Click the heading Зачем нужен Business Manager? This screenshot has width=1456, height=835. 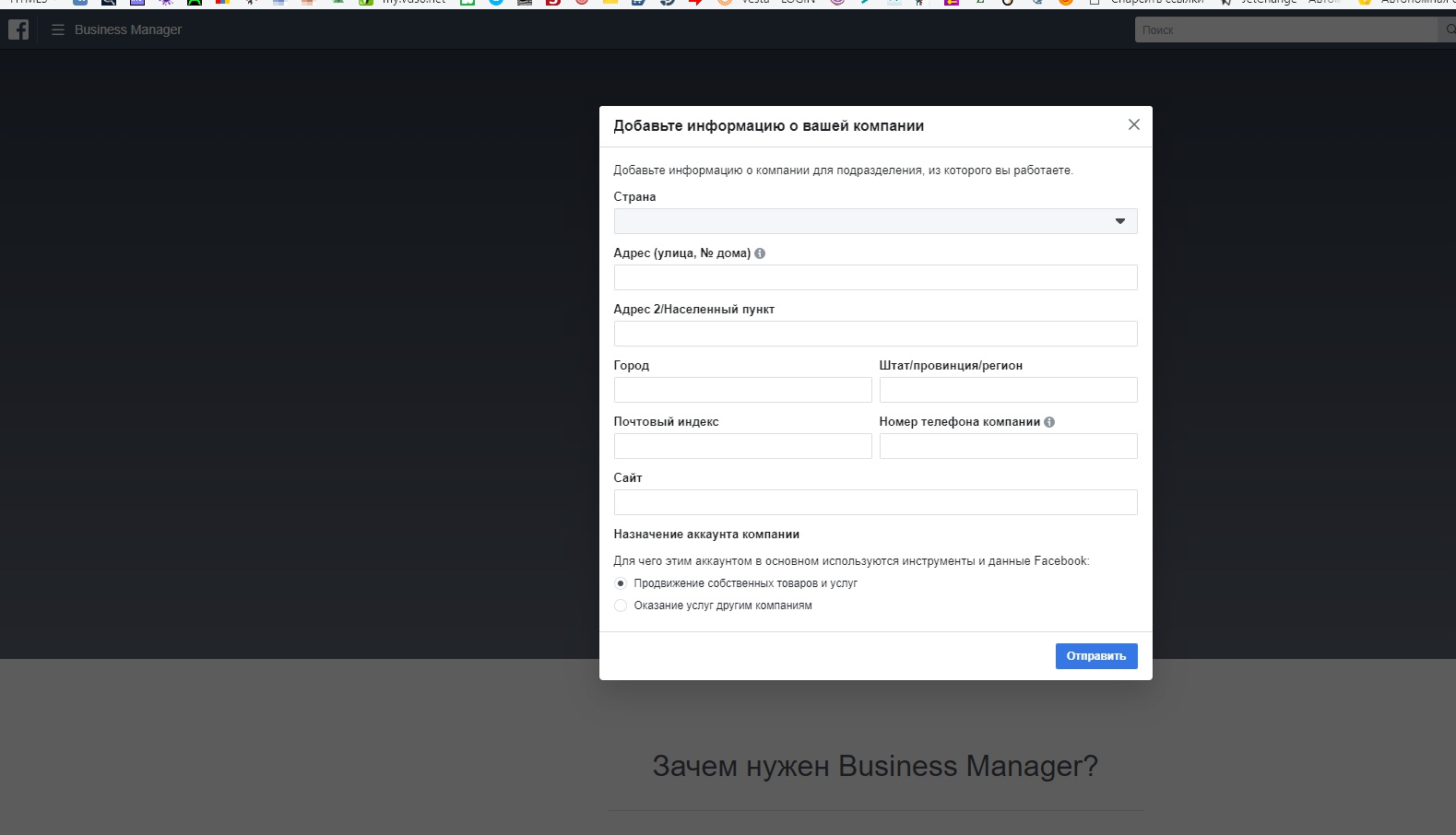[x=875, y=766]
